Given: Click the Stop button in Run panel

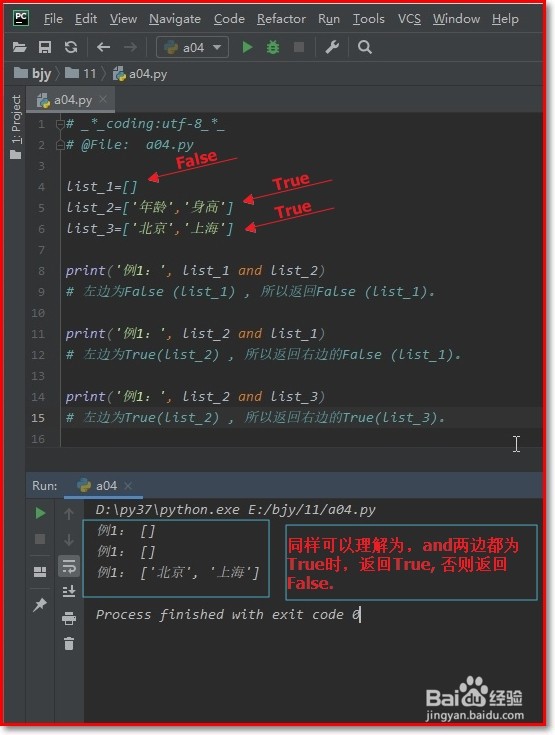Looking at the screenshot, I should [x=40, y=539].
